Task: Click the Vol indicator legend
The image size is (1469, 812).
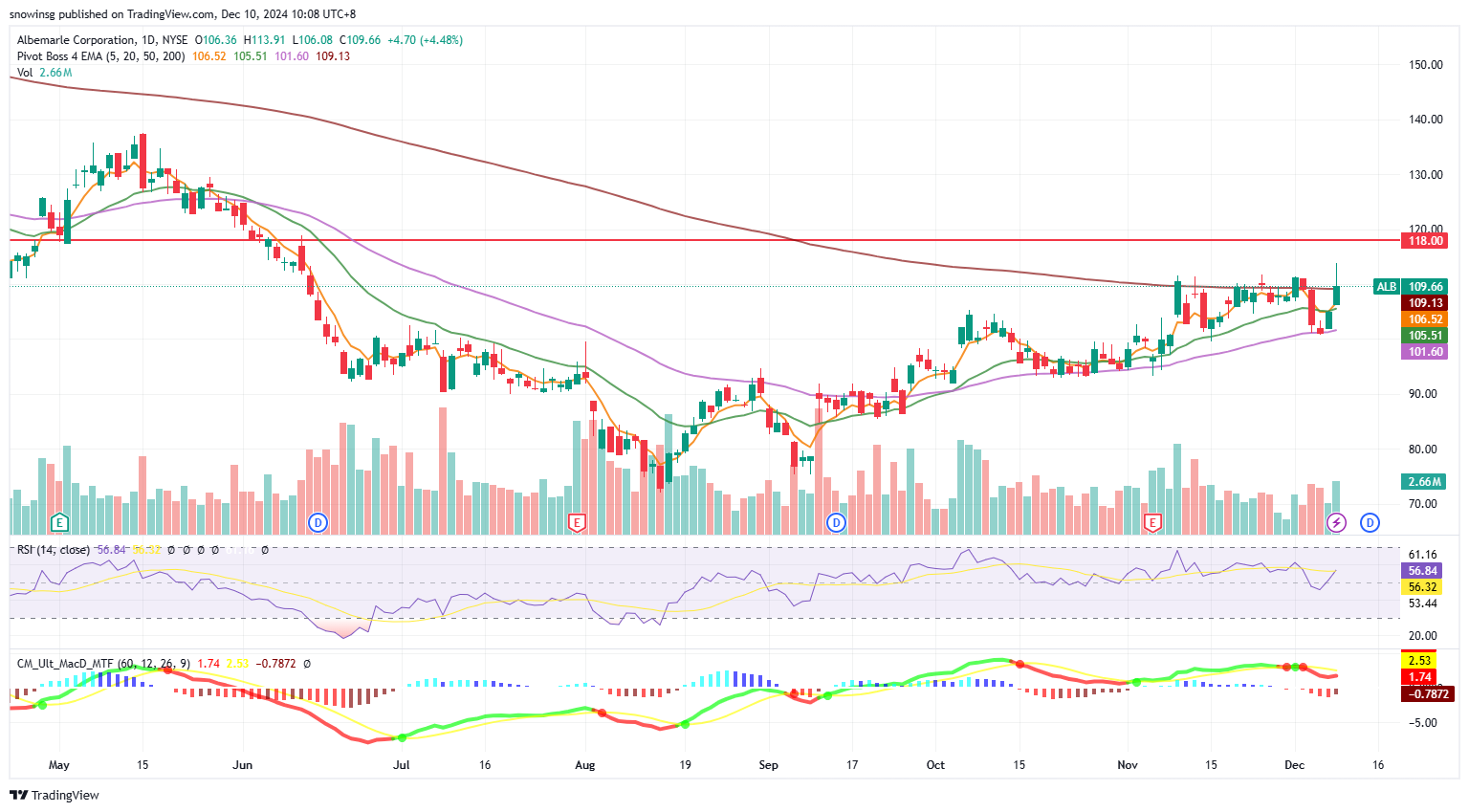Action: click(x=25, y=73)
